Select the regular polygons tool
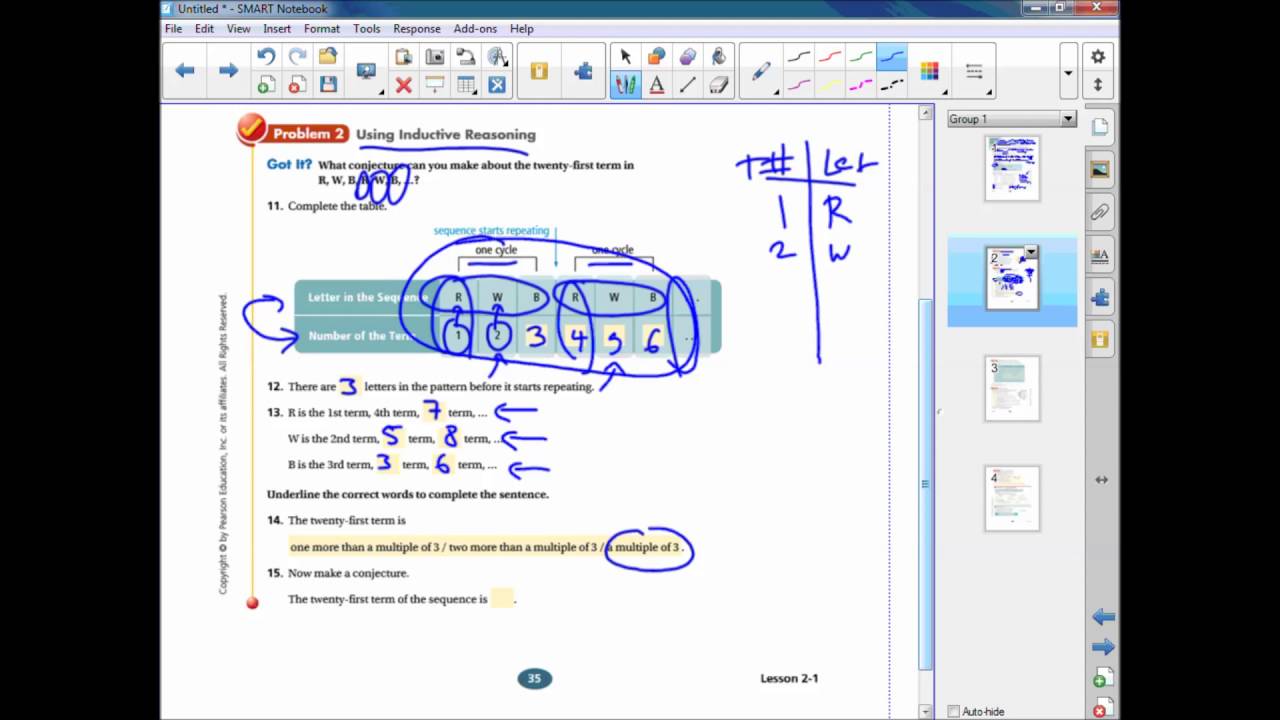Viewport: 1280px width, 720px height. point(688,57)
